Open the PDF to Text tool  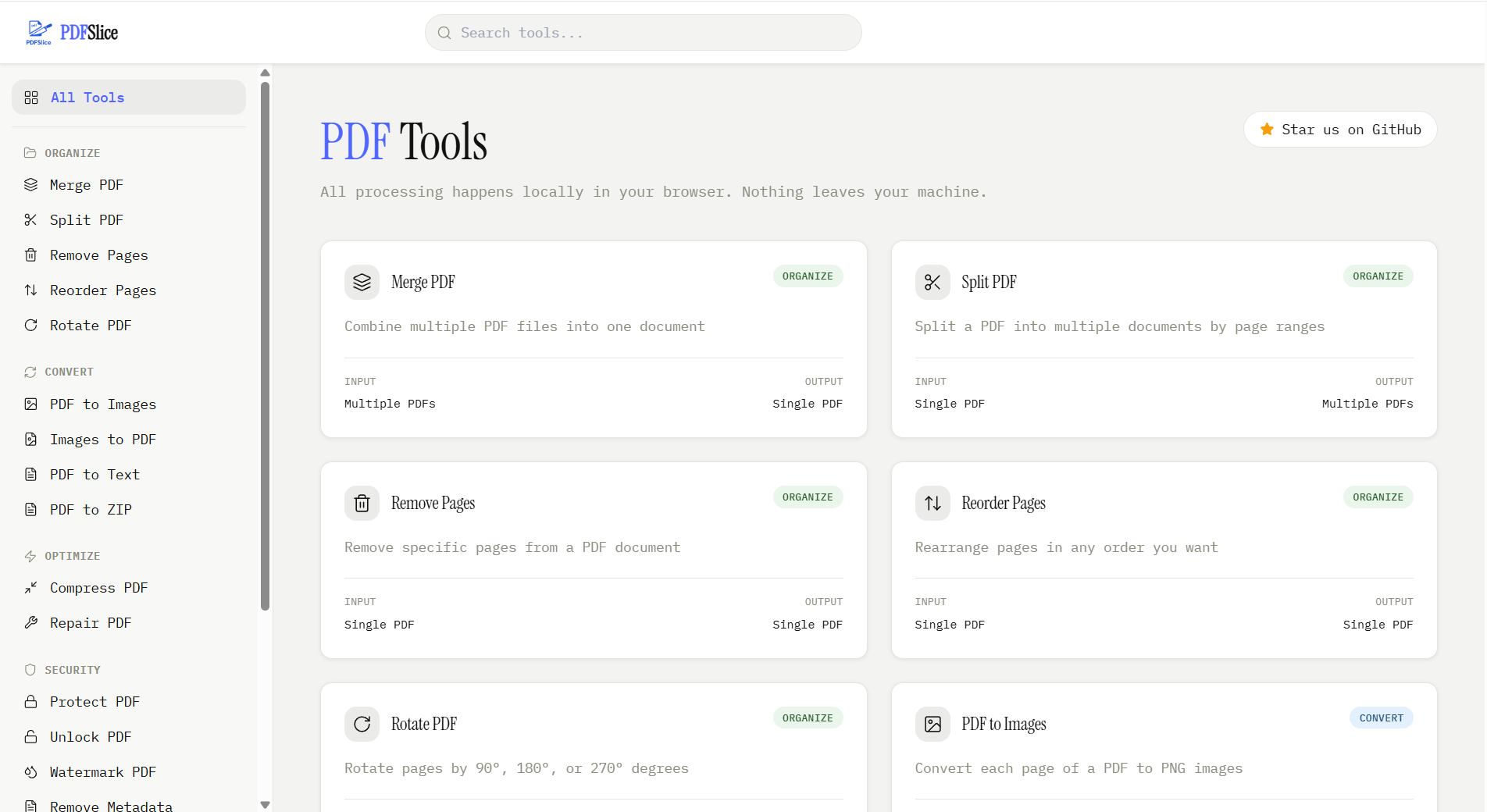point(94,474)
